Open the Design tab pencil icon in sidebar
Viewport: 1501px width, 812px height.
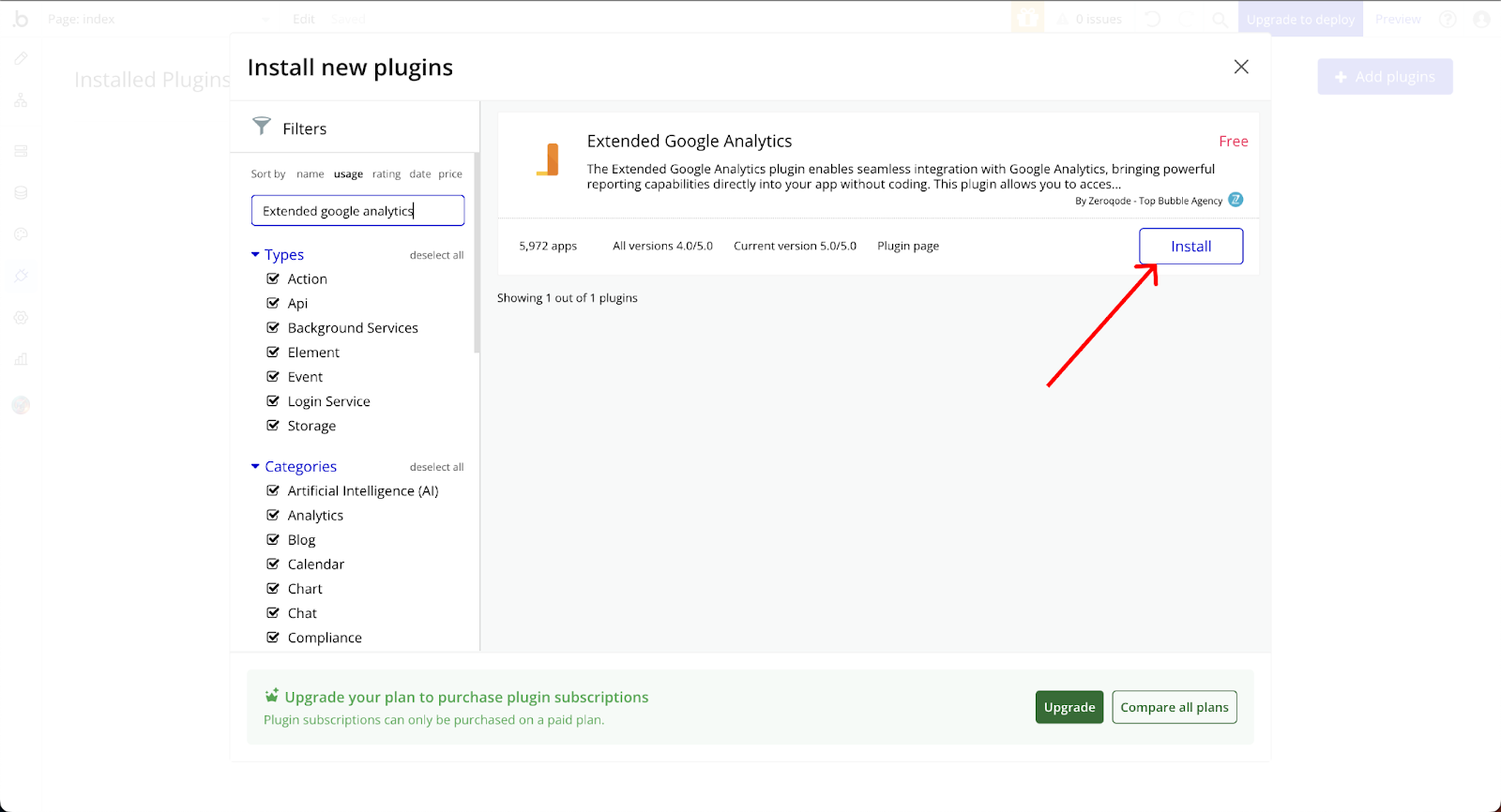21,58
